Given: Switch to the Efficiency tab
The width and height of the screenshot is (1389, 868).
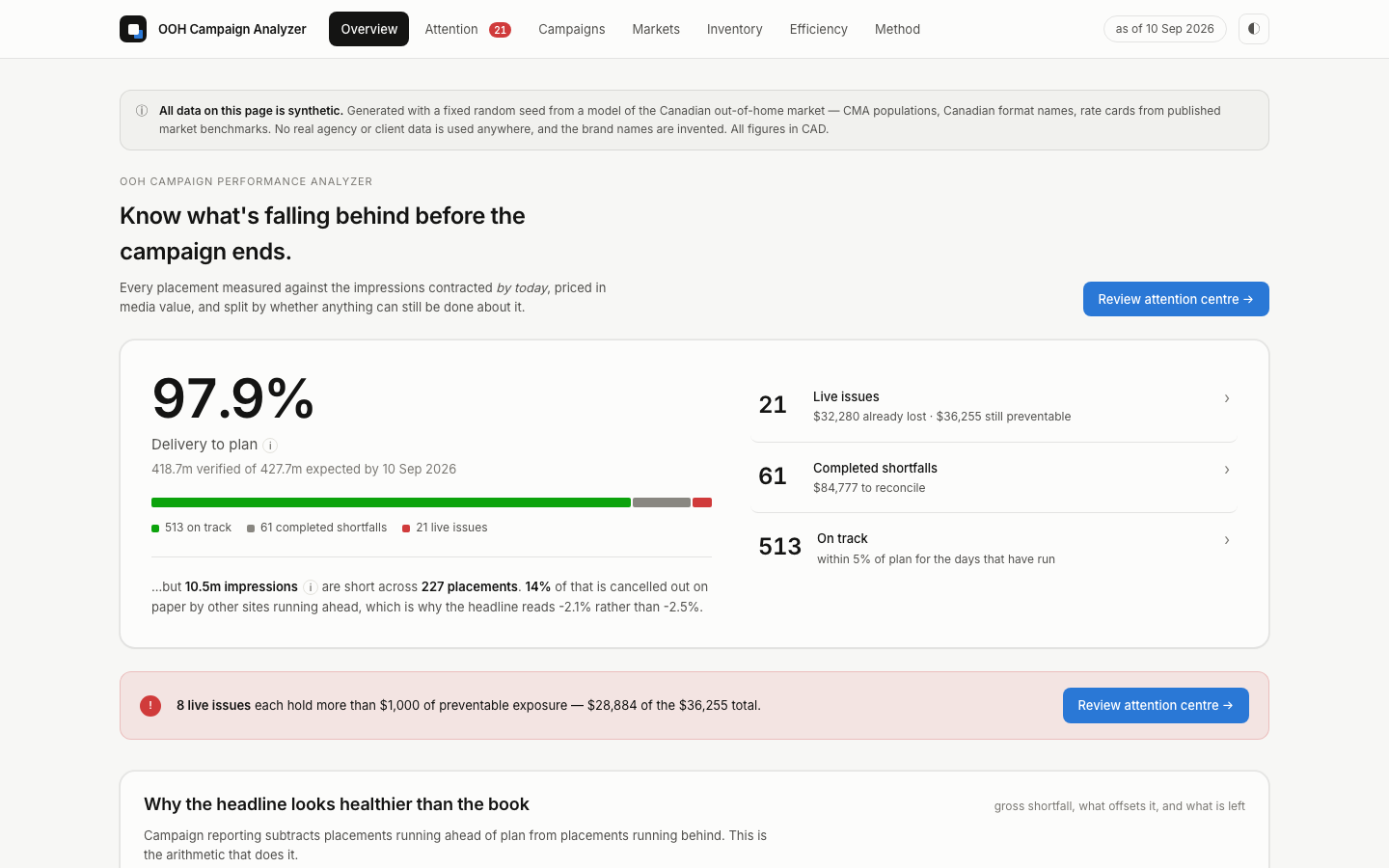Looking at the screenshot, I should (819, 29).
